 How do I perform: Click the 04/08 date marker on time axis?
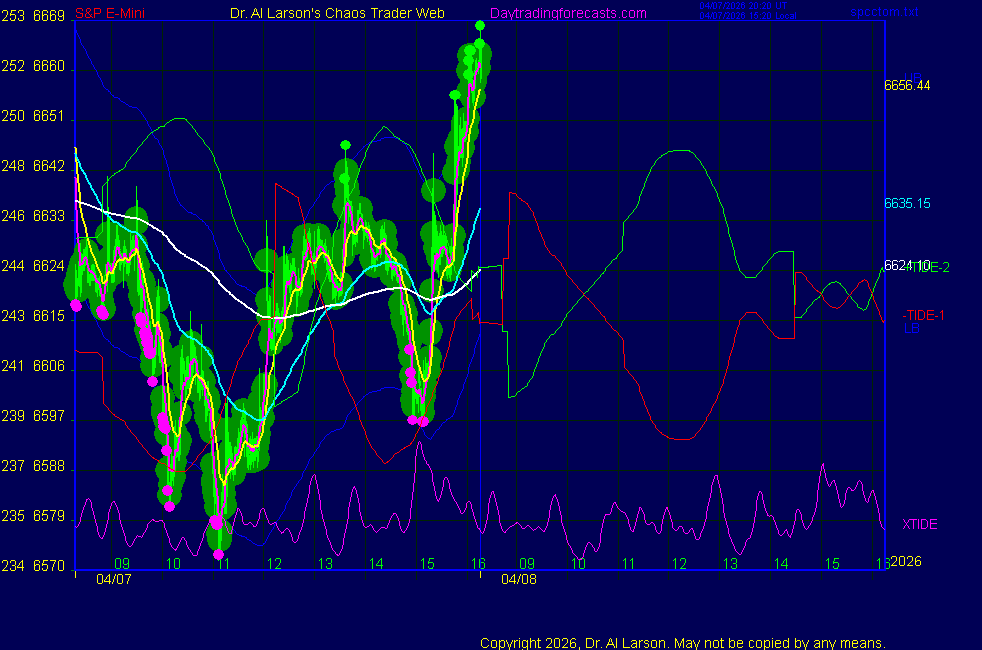pos(519,579)
